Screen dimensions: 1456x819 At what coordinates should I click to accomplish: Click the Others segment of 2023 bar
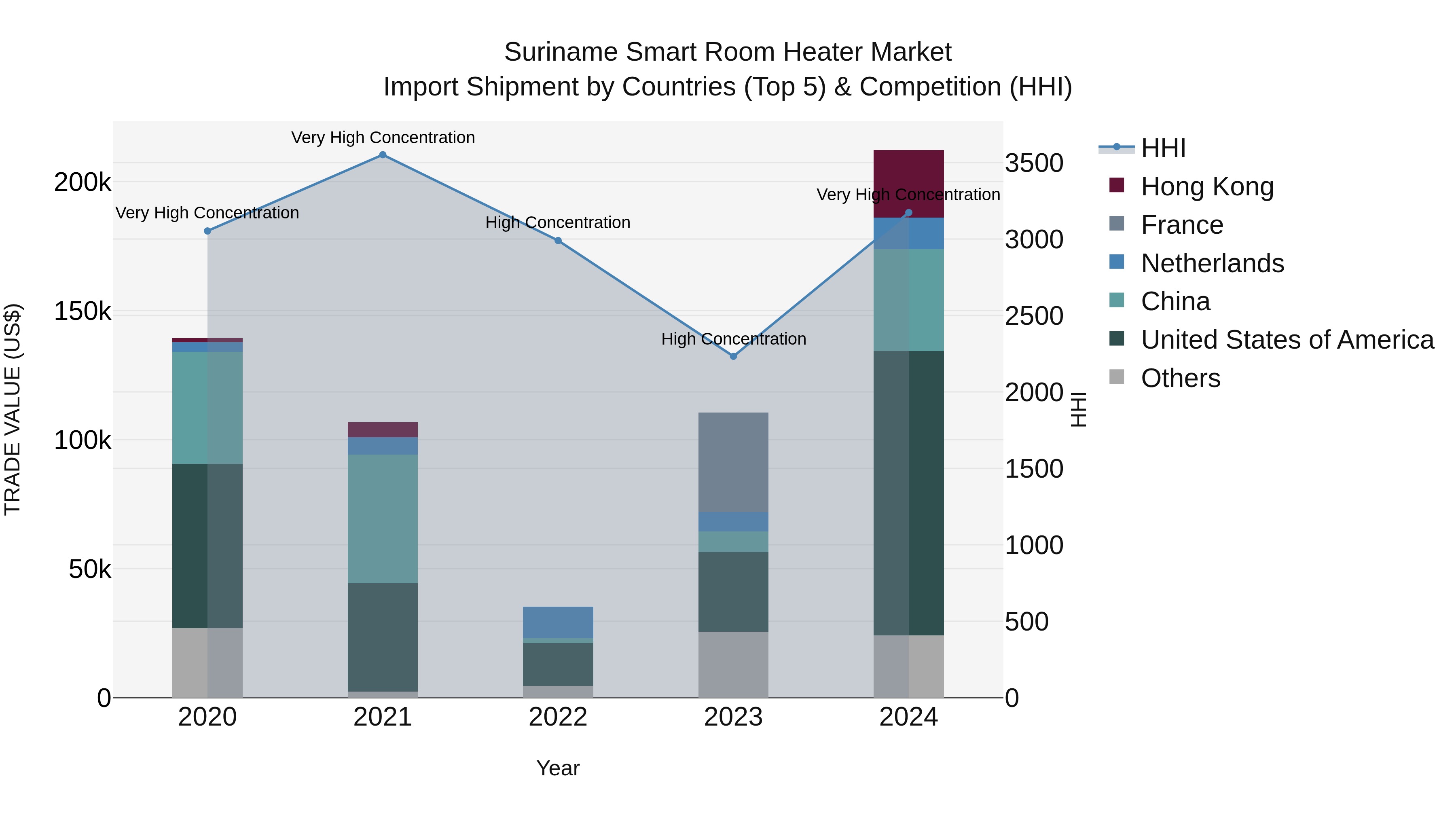point(734,665)
